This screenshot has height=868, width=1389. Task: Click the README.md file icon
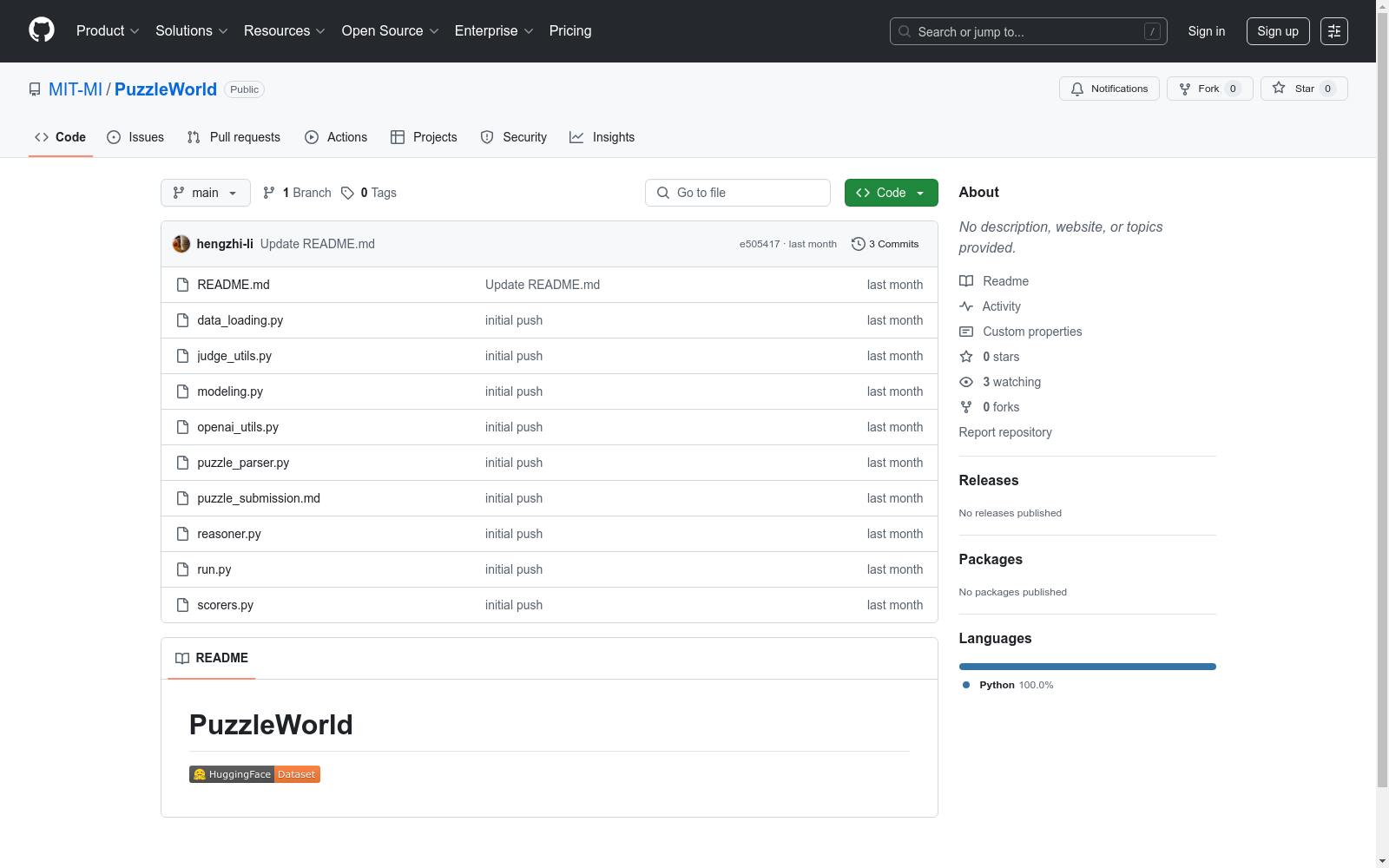[x=182, y=285]
